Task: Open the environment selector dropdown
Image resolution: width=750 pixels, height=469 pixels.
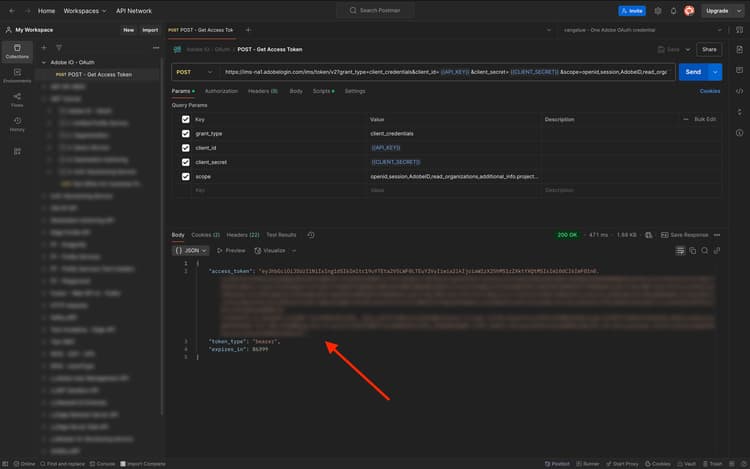Action: (x=642, y=30)
